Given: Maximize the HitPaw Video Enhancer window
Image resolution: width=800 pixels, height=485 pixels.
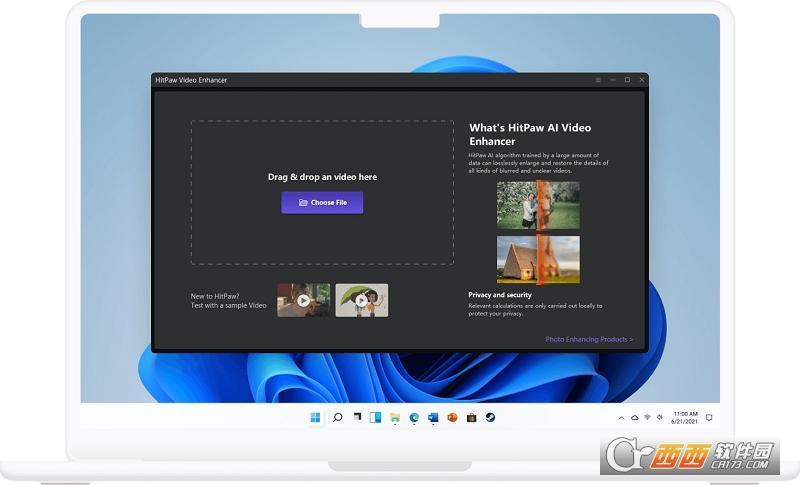Looking at the screenshot, I should 628,80.
